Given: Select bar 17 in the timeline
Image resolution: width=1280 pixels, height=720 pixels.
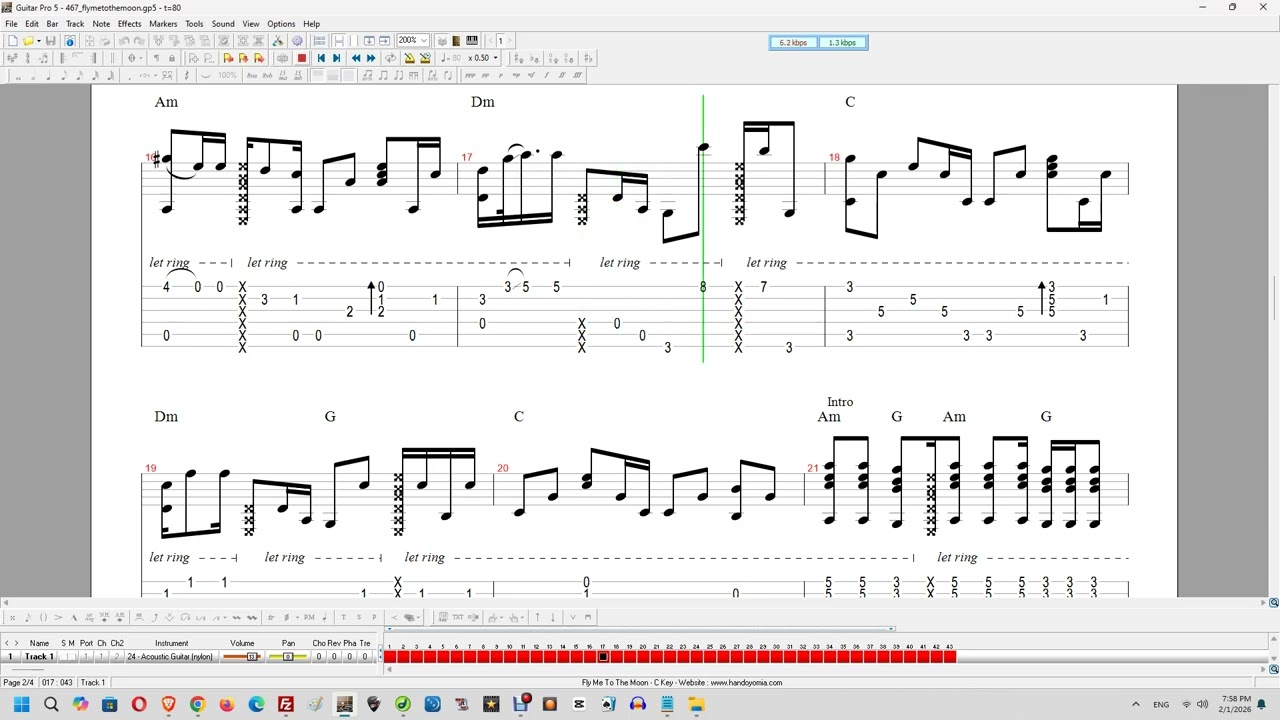Looking at the screenshot, I should pyautogui.click(x=603, y=657).
